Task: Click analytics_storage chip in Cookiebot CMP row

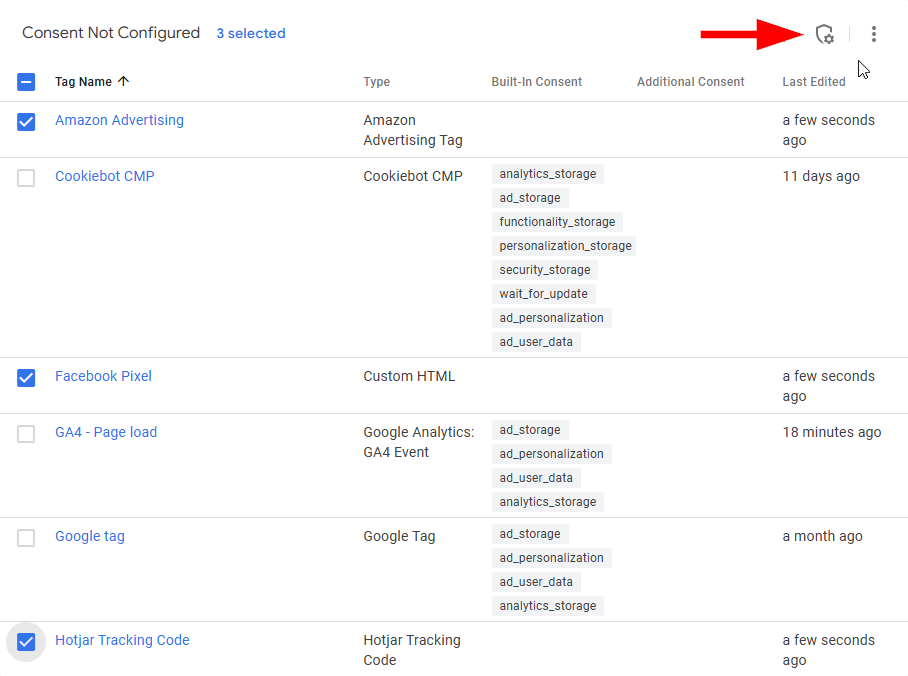Action: coord(548,174)
